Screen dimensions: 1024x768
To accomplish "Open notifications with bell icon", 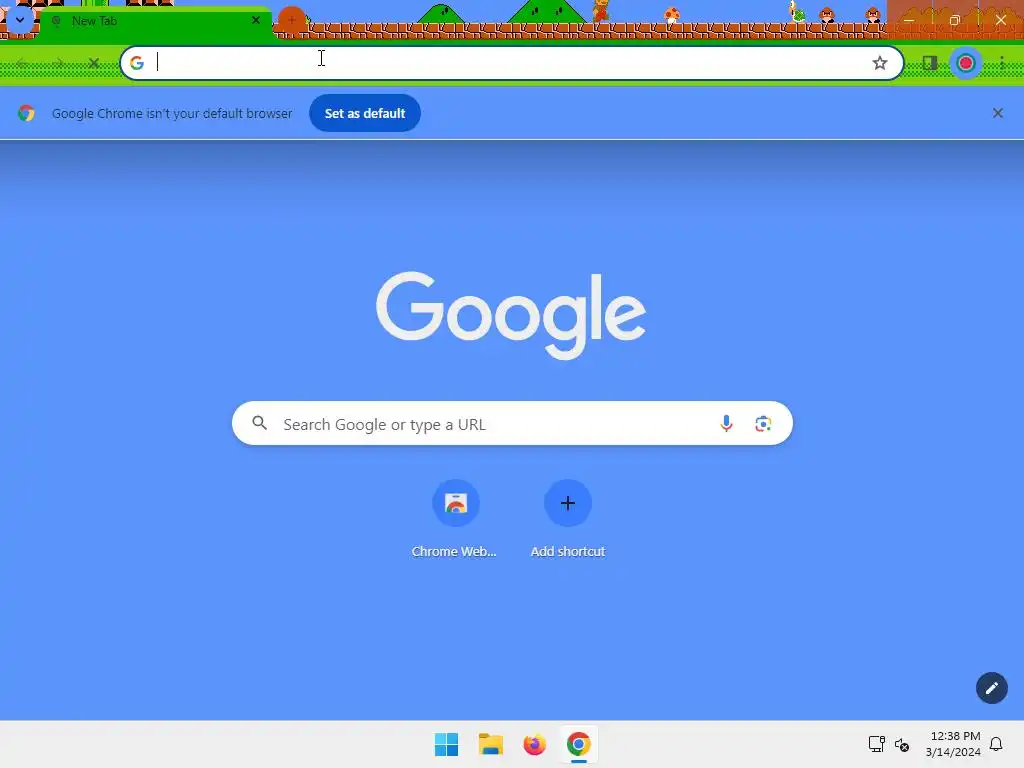I will 996,744.
